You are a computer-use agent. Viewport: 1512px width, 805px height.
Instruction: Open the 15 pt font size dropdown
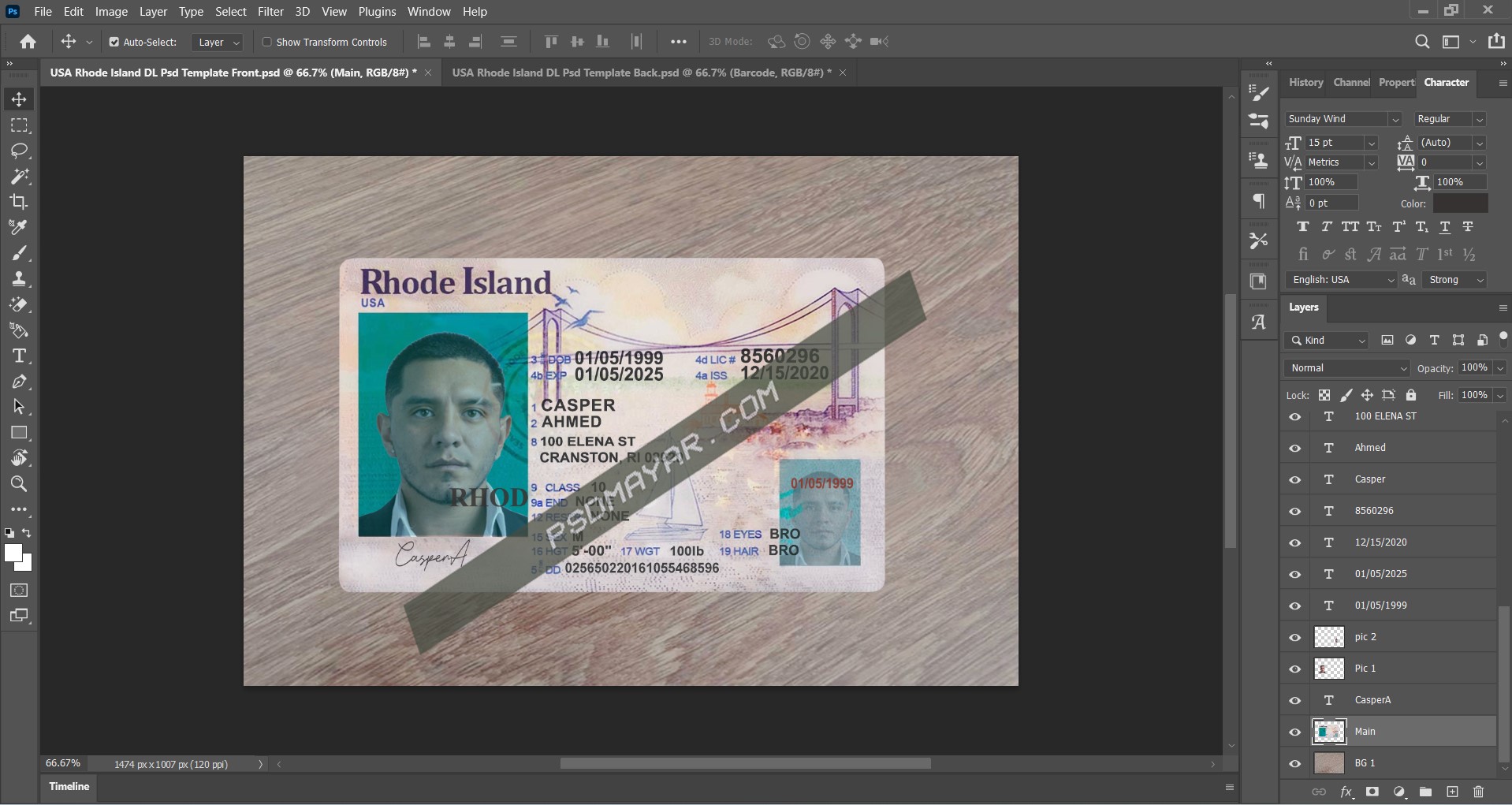1372,143
